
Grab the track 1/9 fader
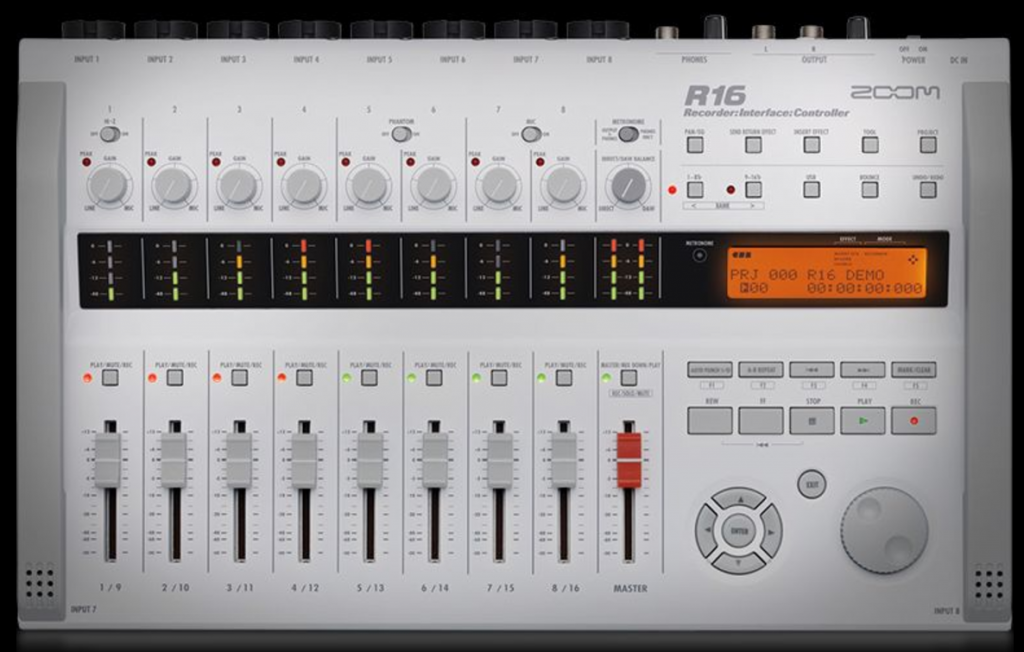pyautogui.click(x=110, y=460)
